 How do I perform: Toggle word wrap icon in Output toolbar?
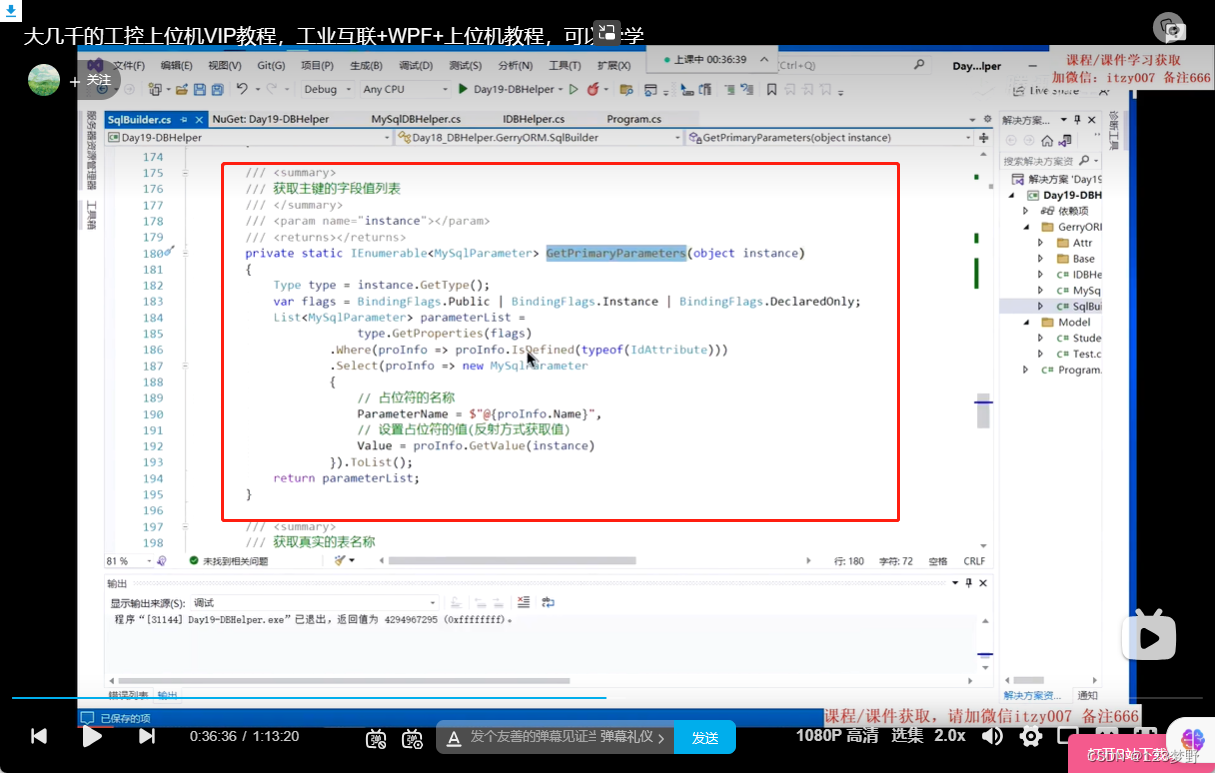tap(547, 602)
